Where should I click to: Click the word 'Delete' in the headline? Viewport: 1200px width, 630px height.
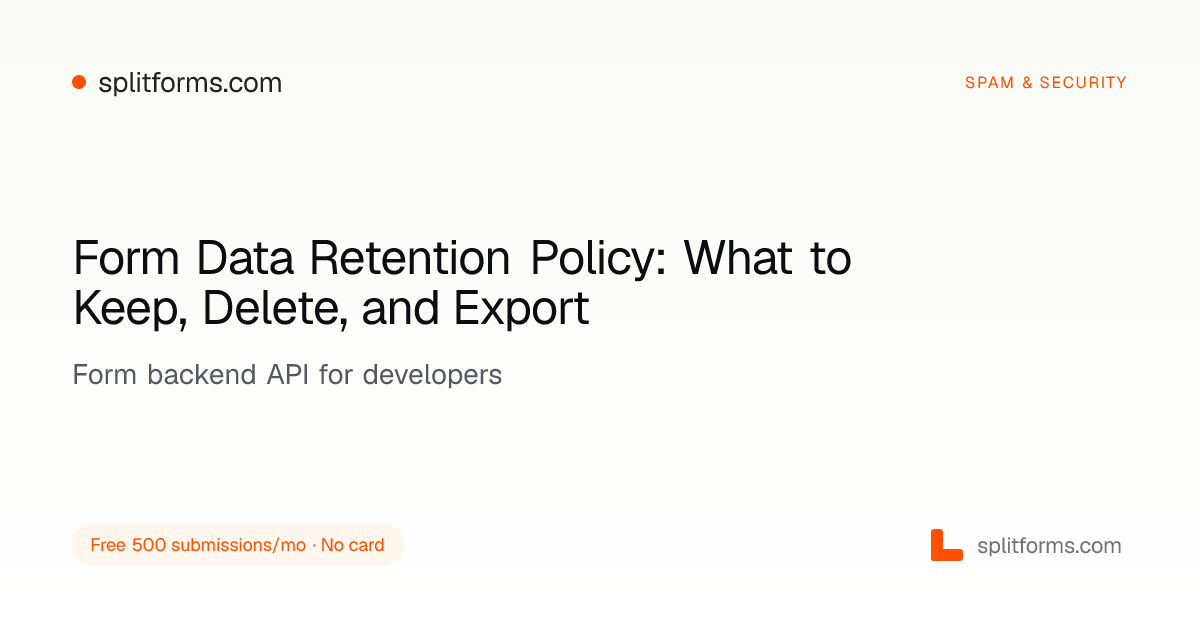click(x=275, y=309)
